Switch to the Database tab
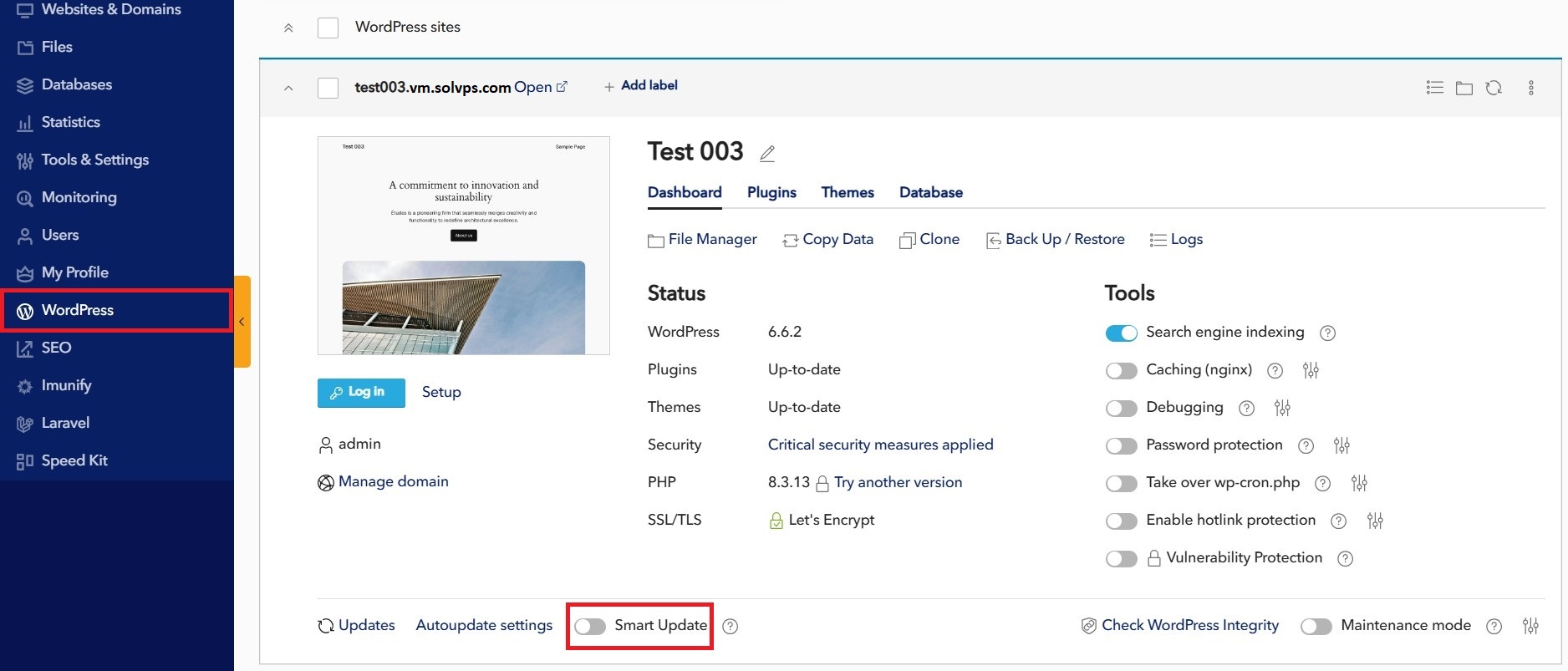Image resolution: width=1568 pixels, height=671 pixels. (x=931, y=192)
